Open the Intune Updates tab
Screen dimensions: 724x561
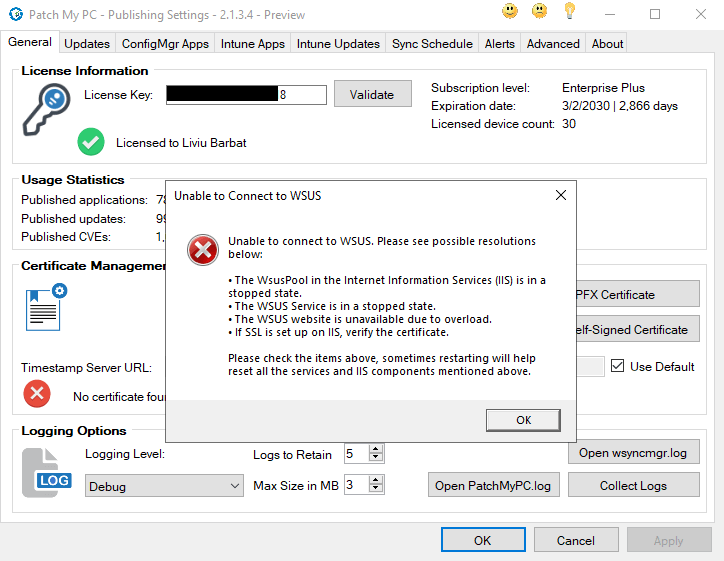click(x=338, y=44)
